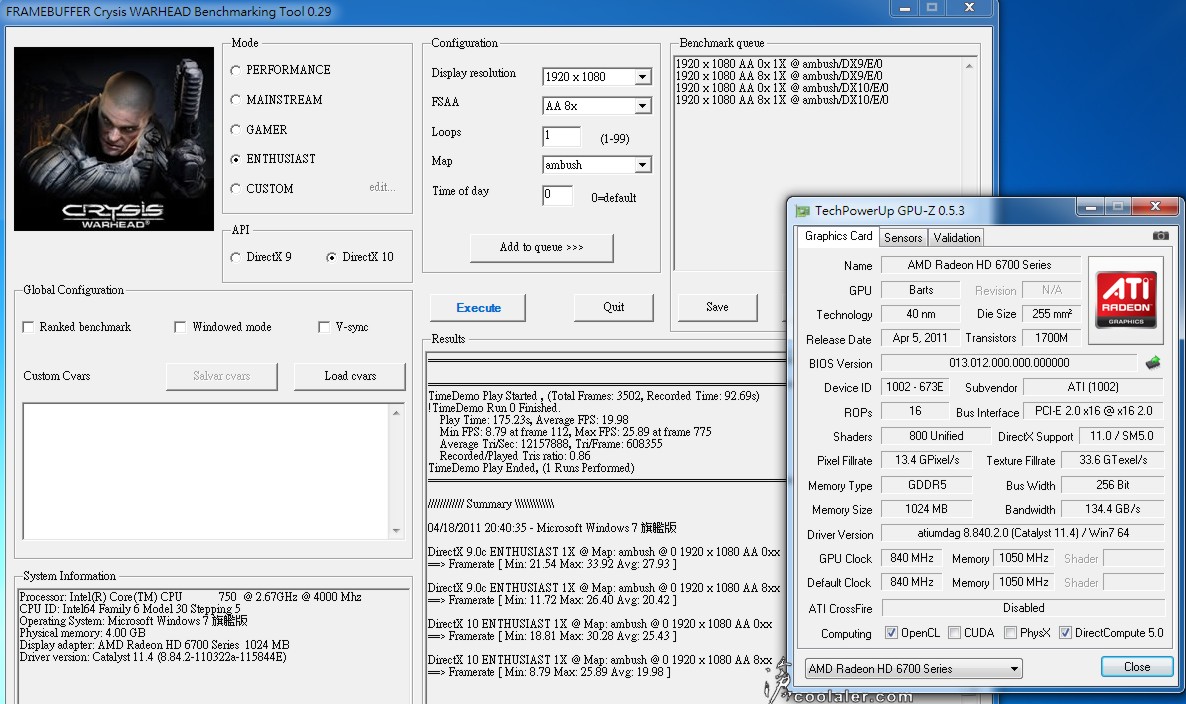Viewport: 1186px width, 704px height.
Task: Click the Load cvars button
Action: click(x=349, y=376)
